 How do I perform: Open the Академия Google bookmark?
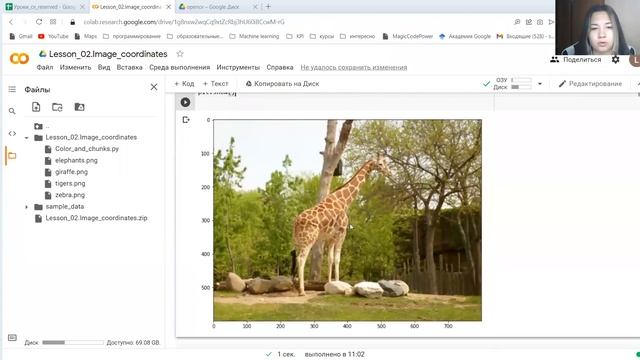click(465, 36)
